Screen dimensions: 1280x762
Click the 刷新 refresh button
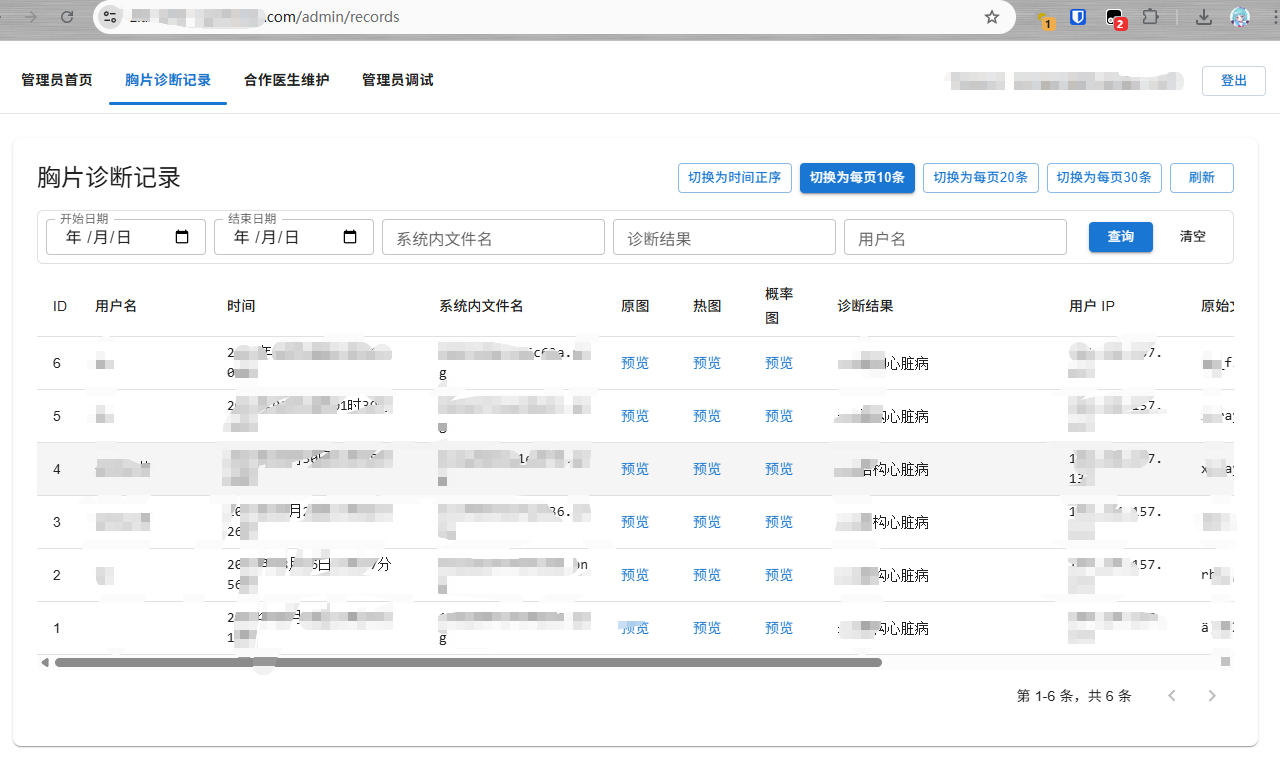point(1201,177)
